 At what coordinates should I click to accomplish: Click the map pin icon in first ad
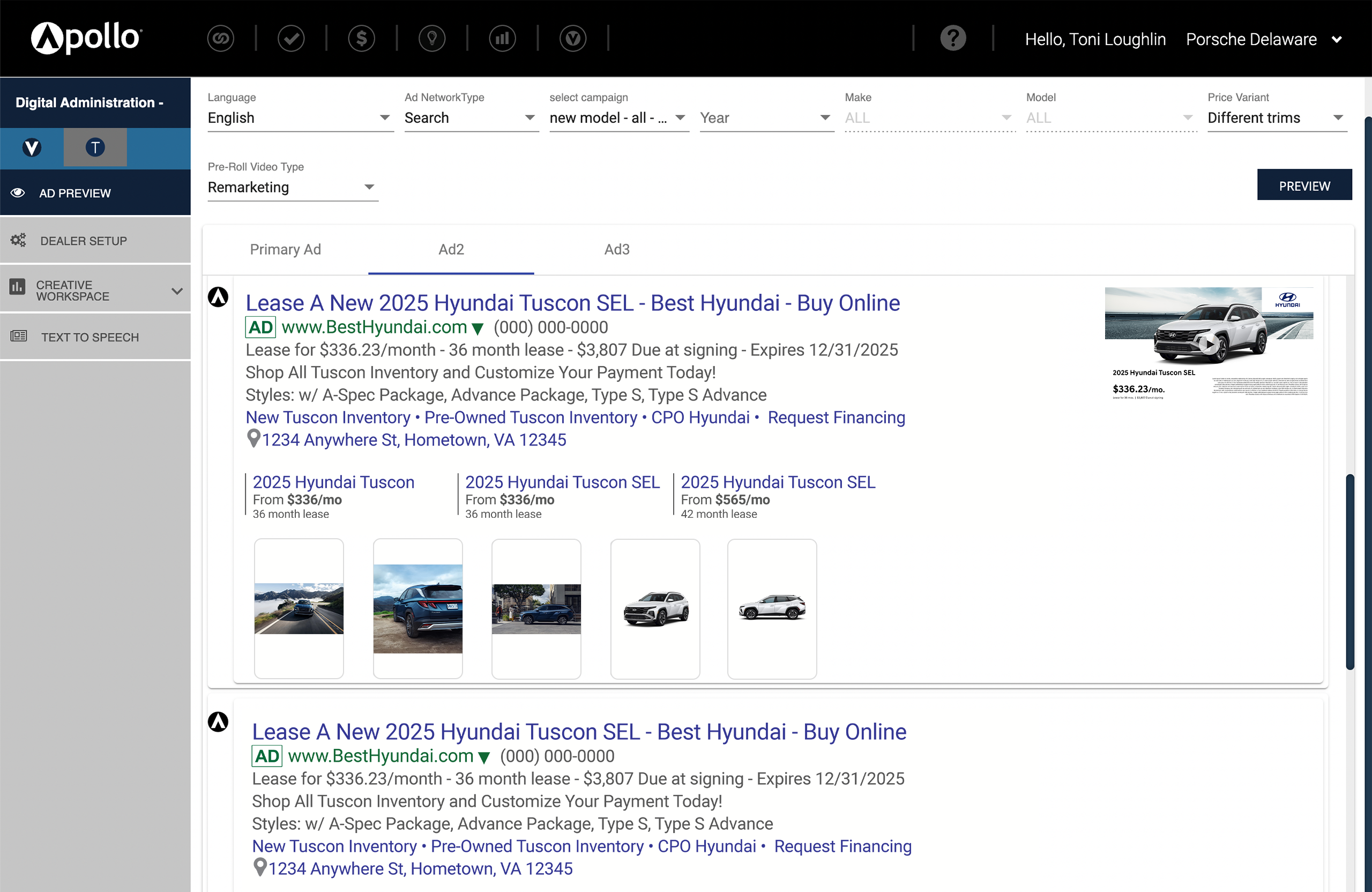pos(253,438)
